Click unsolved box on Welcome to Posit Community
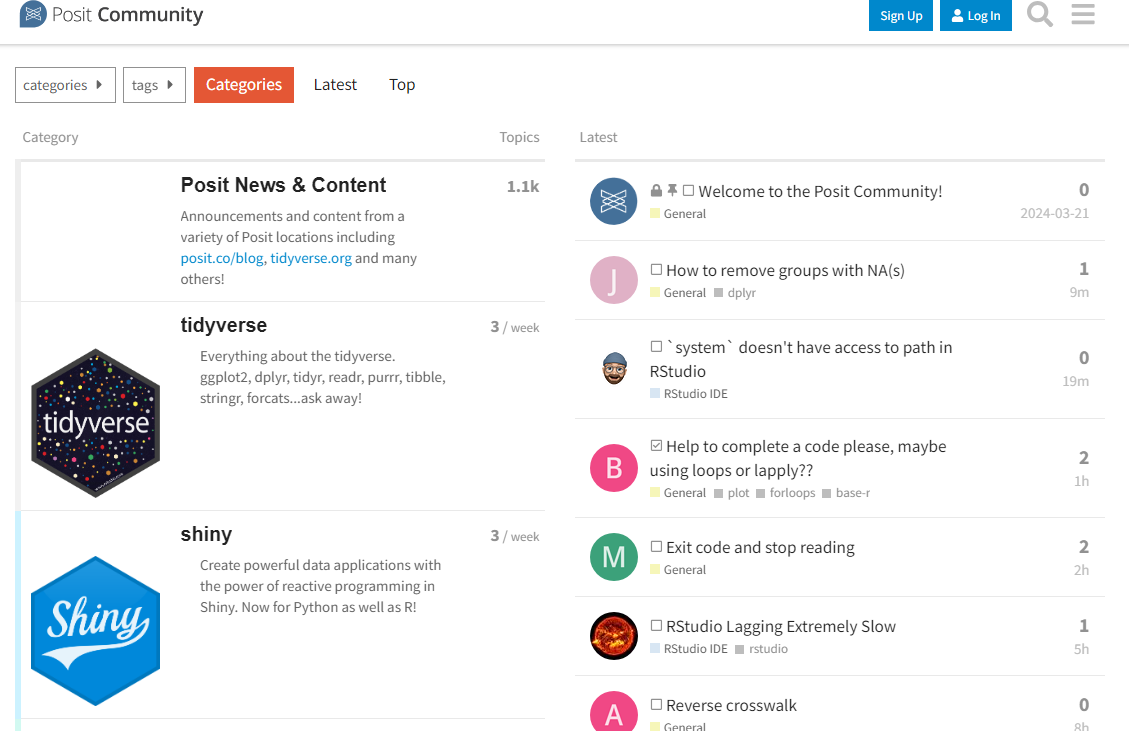Image resolution: width=1129 pixels, height=731 pixels. pyautogui.click(x=688, y=190)
